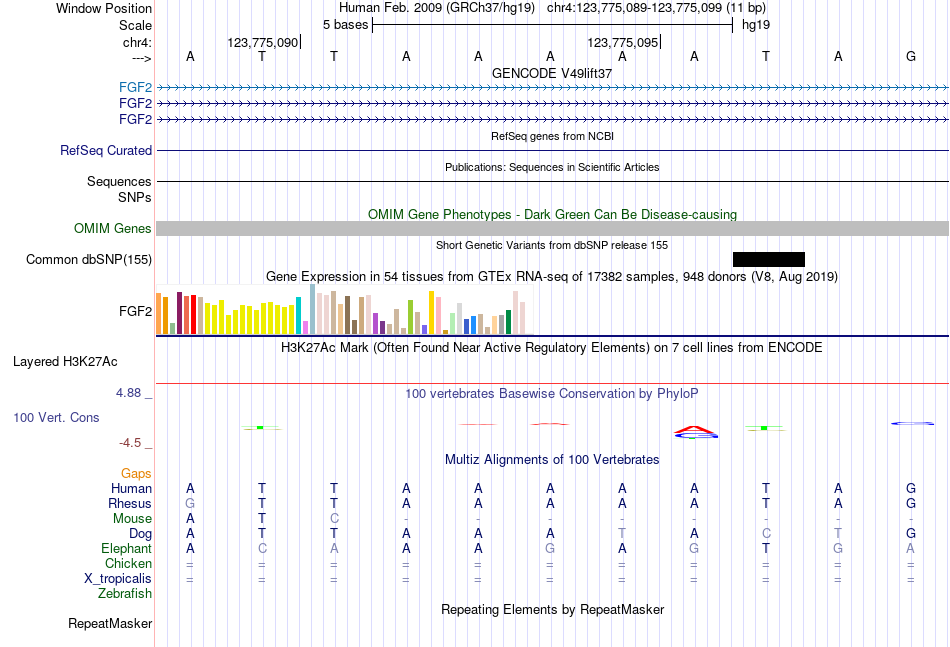Open the 100 Vert. Cons label
This screenshot has width=950, height=647.
(x=56, y=417)
